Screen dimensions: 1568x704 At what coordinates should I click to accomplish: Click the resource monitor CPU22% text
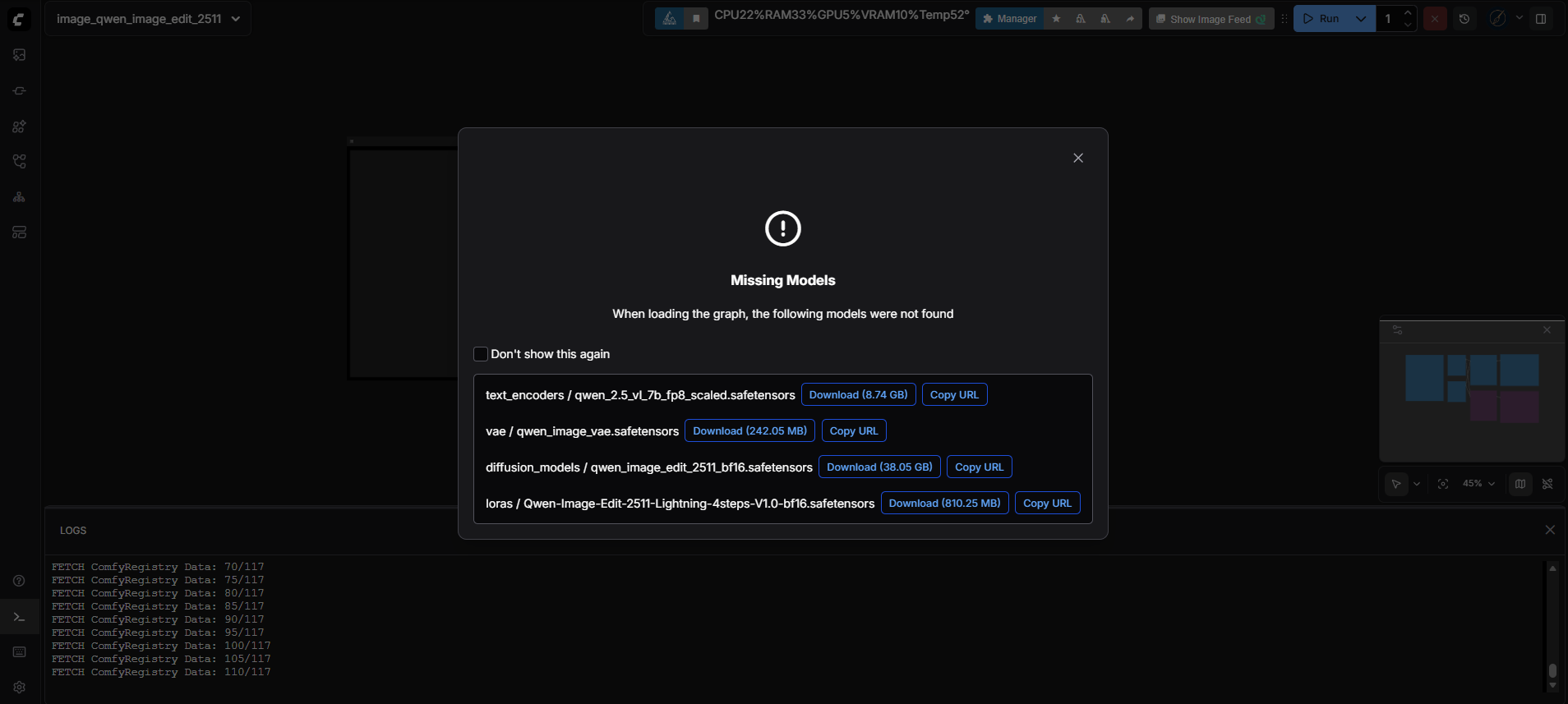(740, 15)
